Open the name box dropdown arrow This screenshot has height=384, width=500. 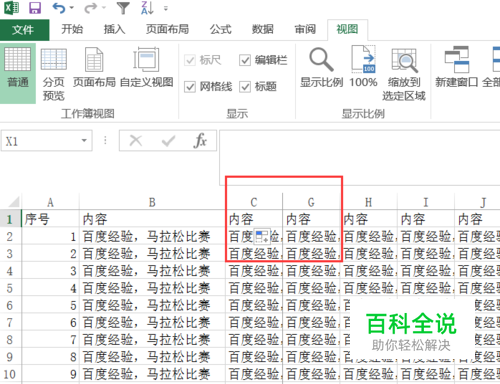84,141
